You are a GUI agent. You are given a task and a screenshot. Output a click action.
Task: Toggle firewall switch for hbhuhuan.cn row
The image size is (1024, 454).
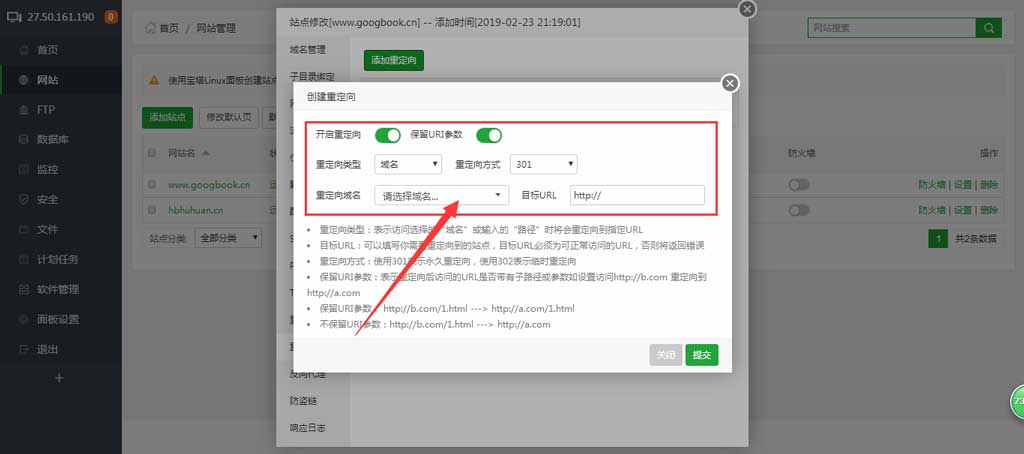[799, 210]
